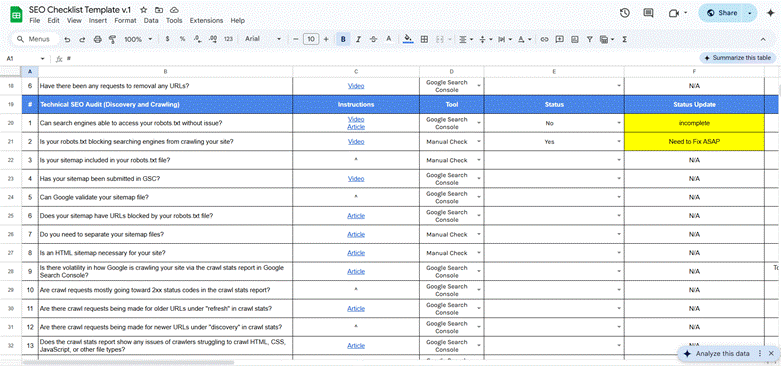Open the Extensions menu

(x=206, y=21)
